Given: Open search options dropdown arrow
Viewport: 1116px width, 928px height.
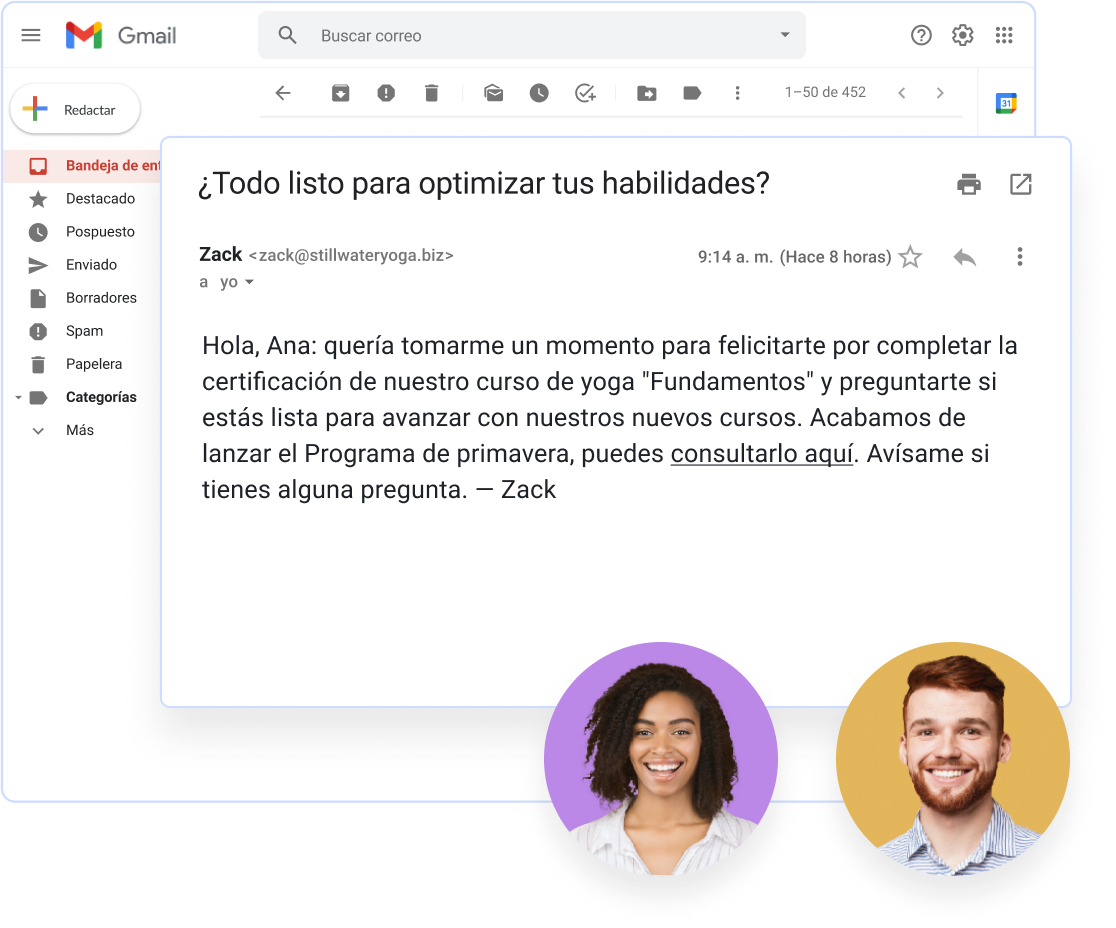Looking at the screenshot, I should coord(784,35).
